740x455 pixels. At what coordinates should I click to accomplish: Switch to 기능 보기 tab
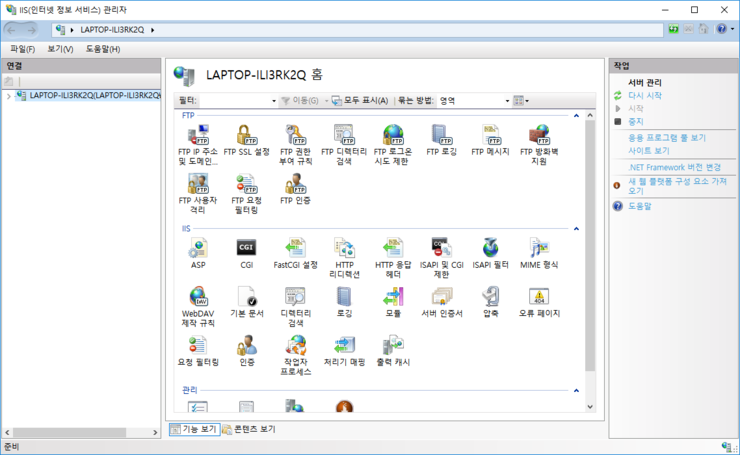194,429
